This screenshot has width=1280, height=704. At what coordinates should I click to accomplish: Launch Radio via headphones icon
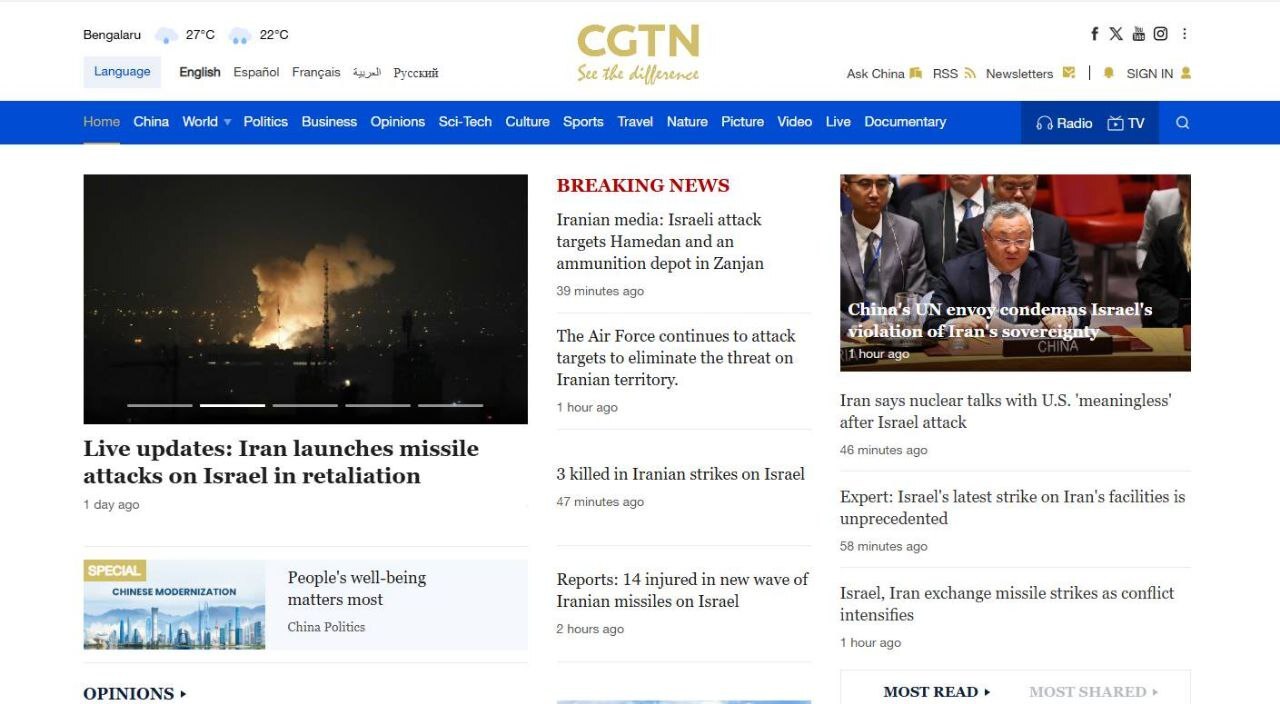point(1045,123)
